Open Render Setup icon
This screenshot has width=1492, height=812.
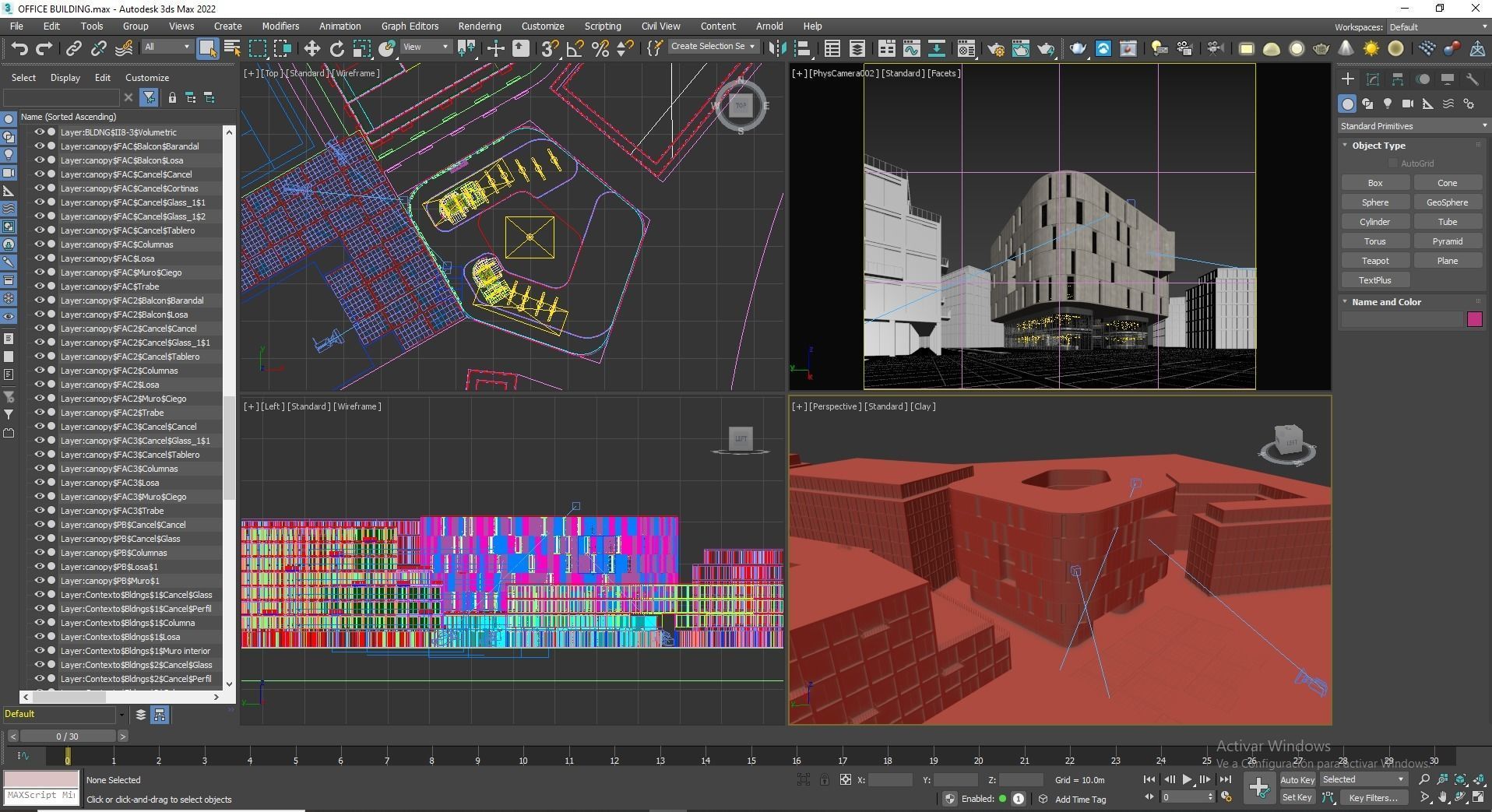click(x=995, y=48)
